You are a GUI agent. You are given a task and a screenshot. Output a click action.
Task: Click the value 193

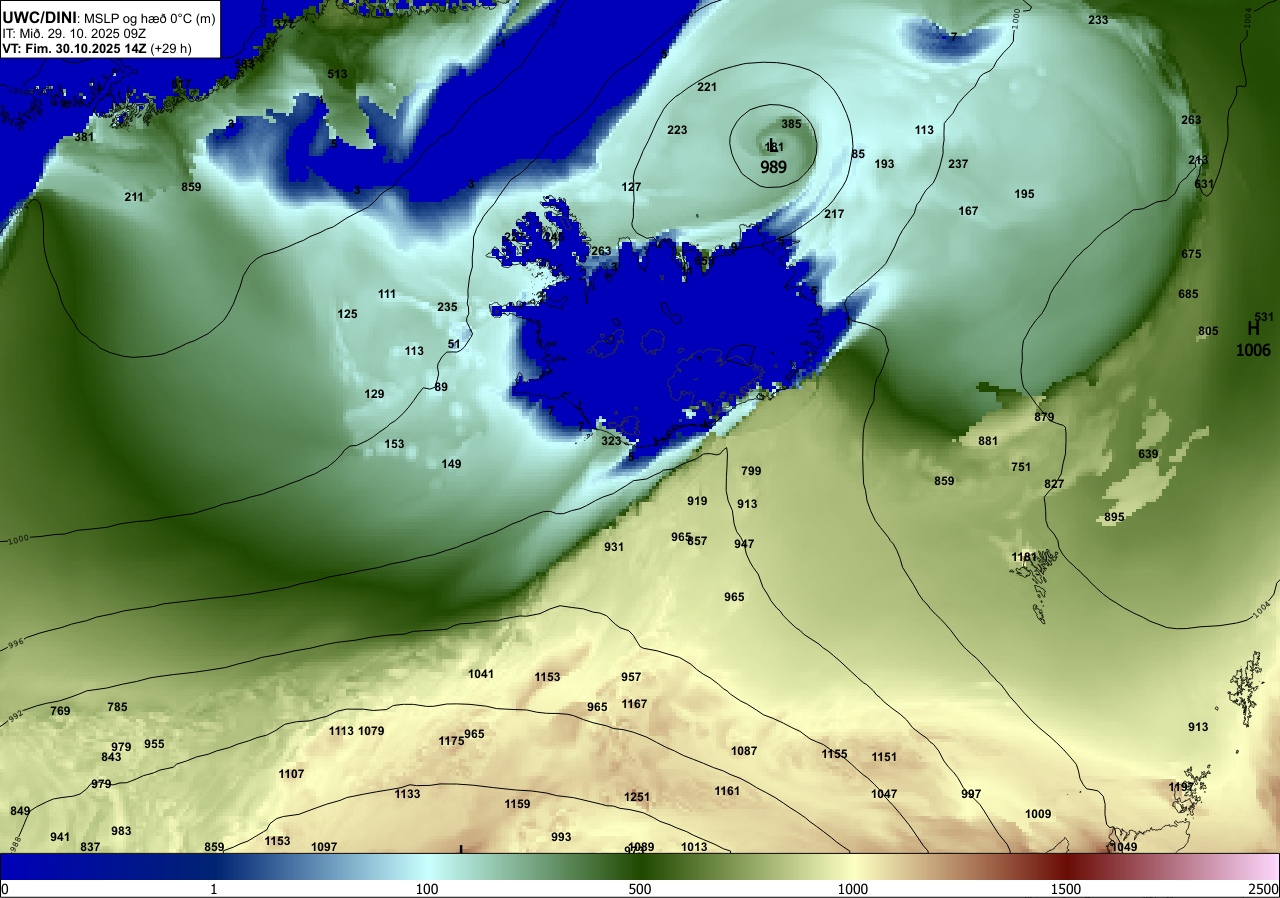[884, 164]
